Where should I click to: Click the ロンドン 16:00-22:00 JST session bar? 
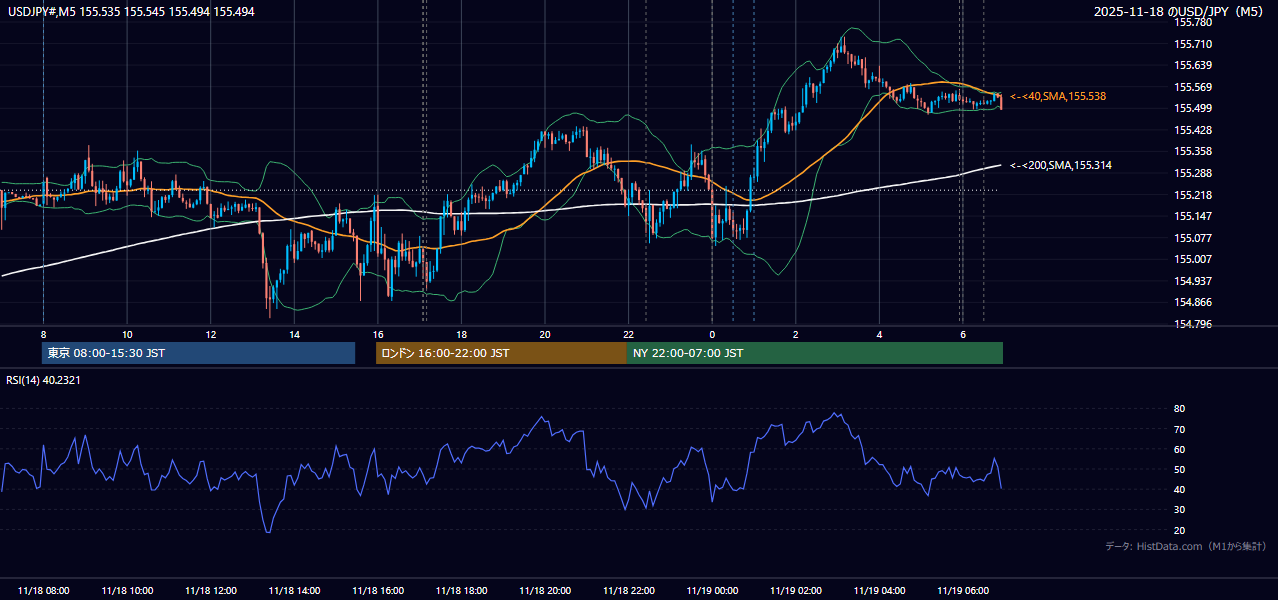pos(501,353)
